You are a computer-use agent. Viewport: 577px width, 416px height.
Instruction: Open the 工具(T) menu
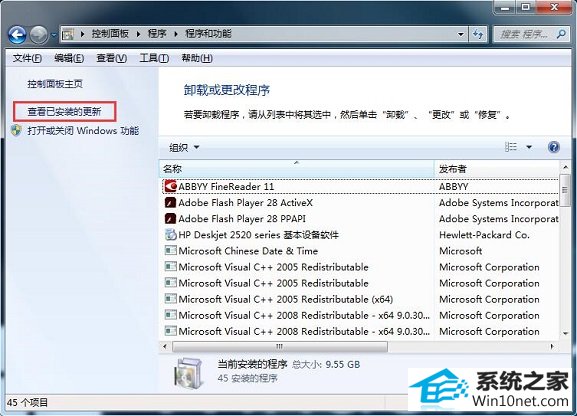[154, 58]
